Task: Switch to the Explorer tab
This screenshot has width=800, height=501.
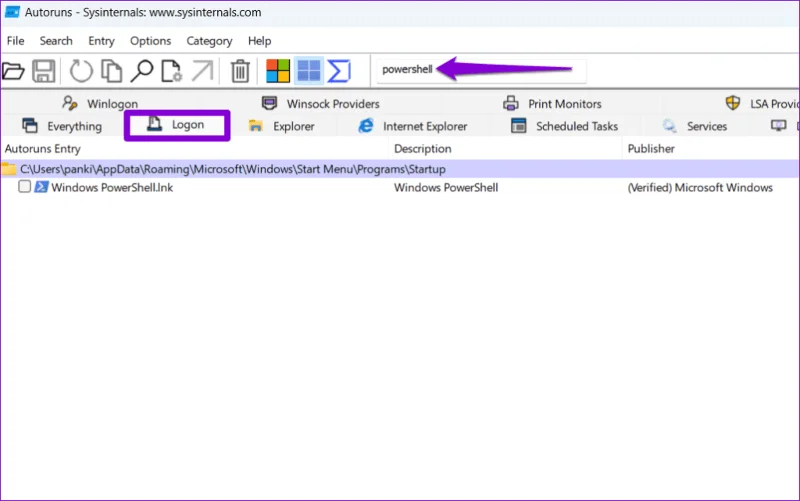Action: click(x=281, y=126)
